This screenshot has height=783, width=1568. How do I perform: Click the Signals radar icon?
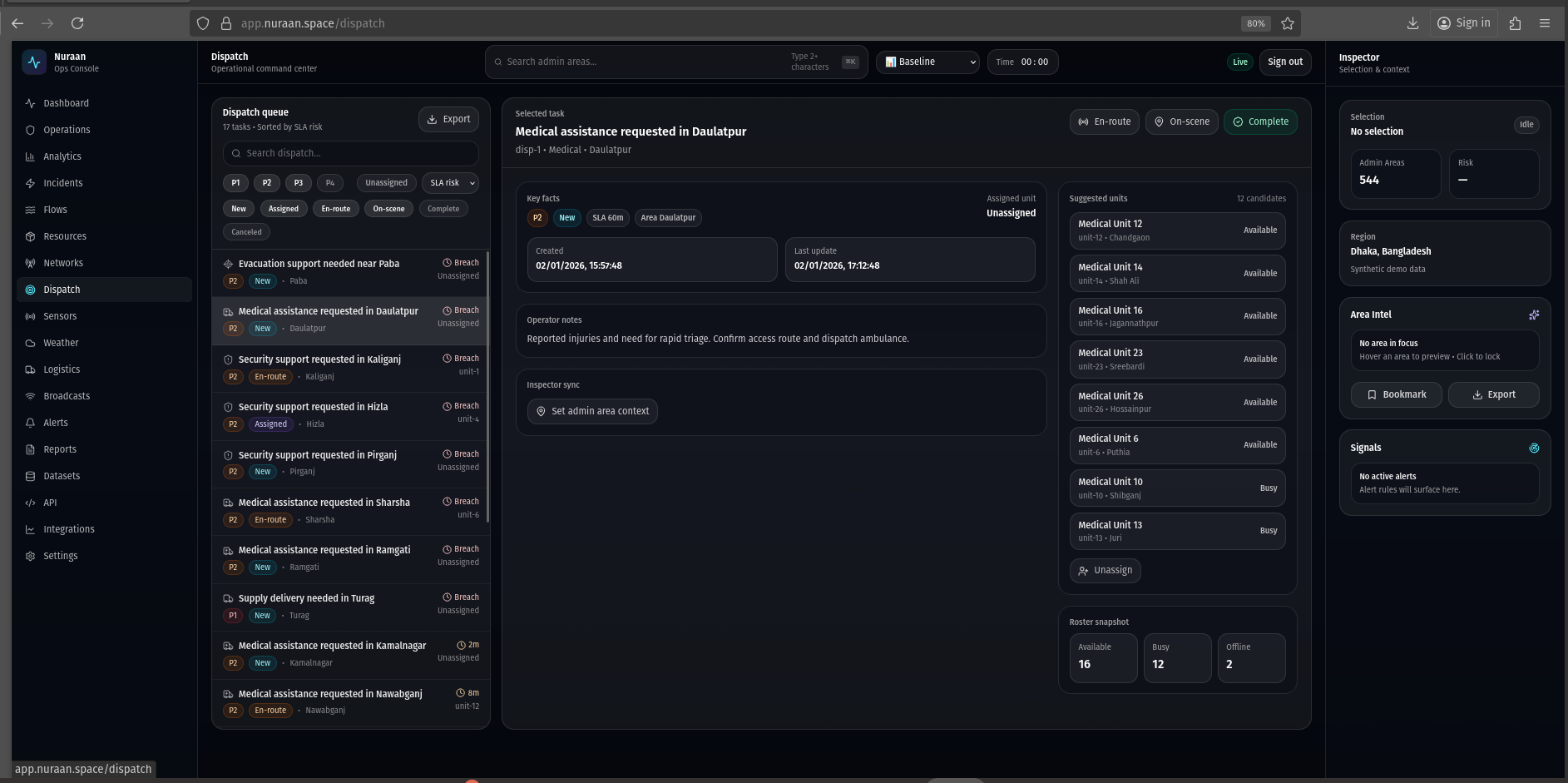click(x=1534, y=448)
